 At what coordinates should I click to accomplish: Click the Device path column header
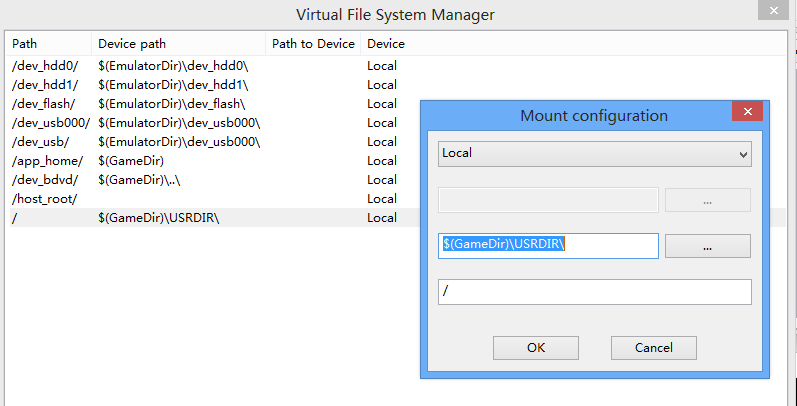click(132, 44)
